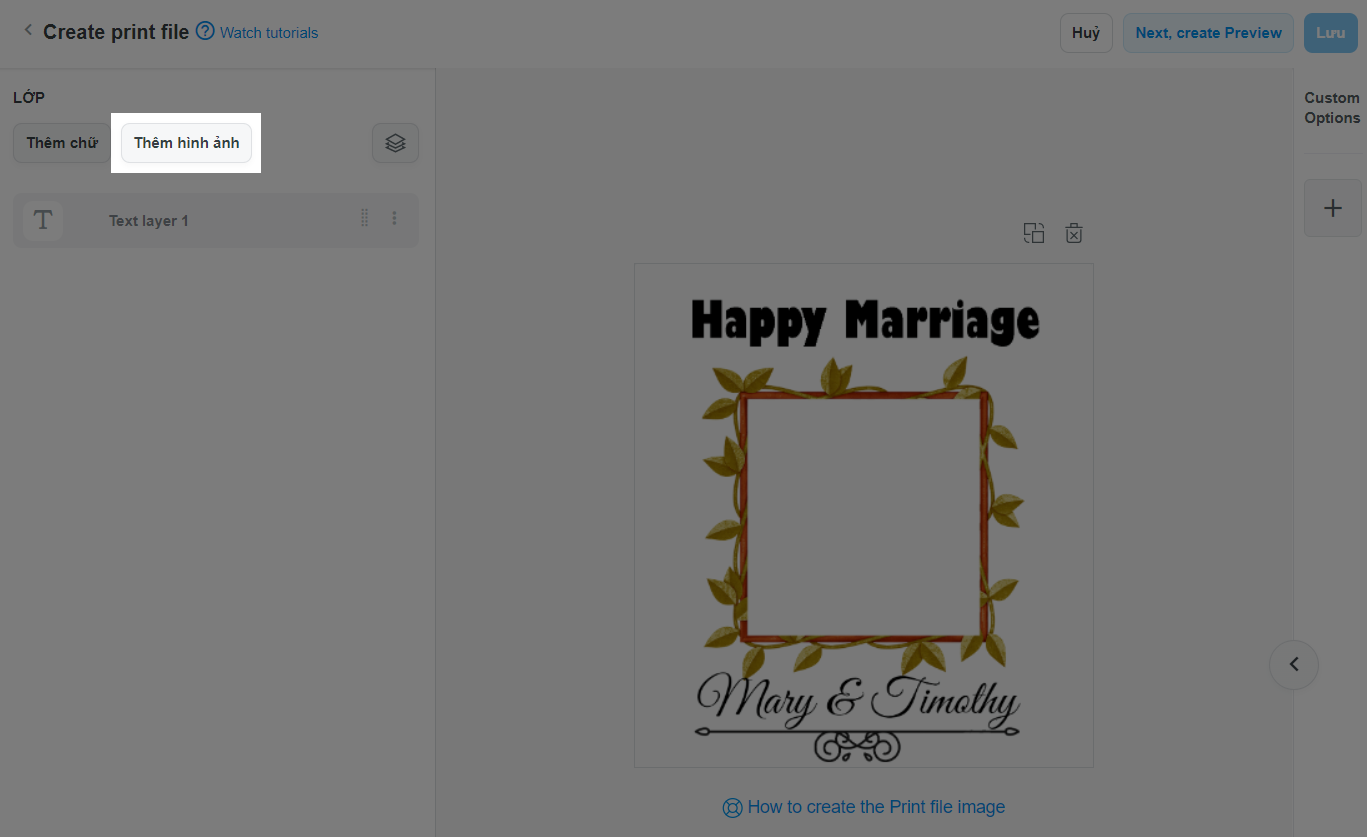Click the lifebuoy help icon below canvas
Viewport: 1367px width, 837px height.
732,807
